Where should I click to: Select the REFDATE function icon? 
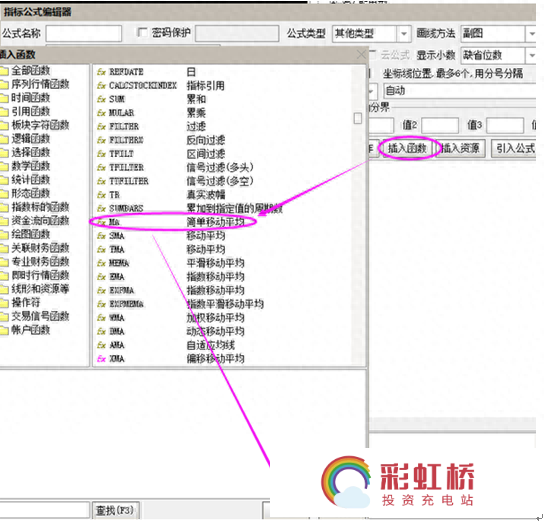[x=101, y=72]
